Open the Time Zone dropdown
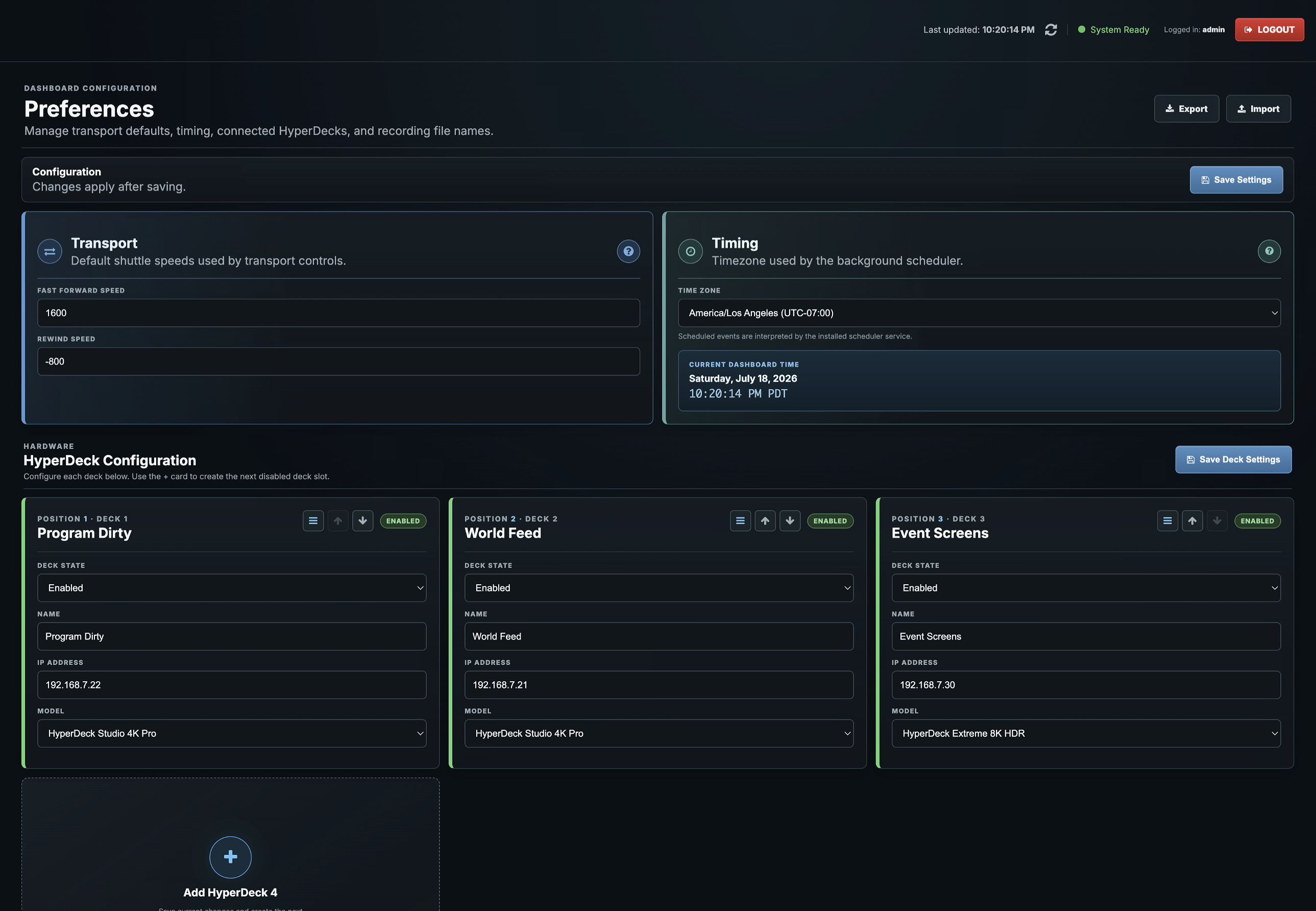Viewport: 1316px width, 911px height. (x=979, y=313)
